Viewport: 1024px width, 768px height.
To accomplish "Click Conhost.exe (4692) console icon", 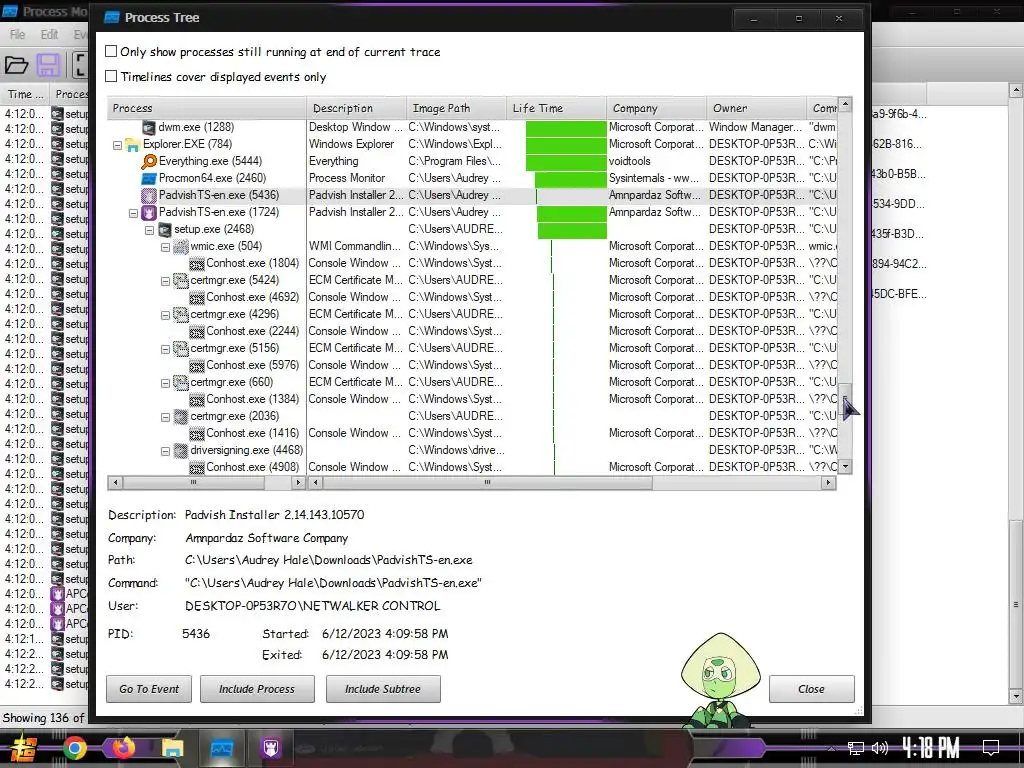I will click(197, 298).
